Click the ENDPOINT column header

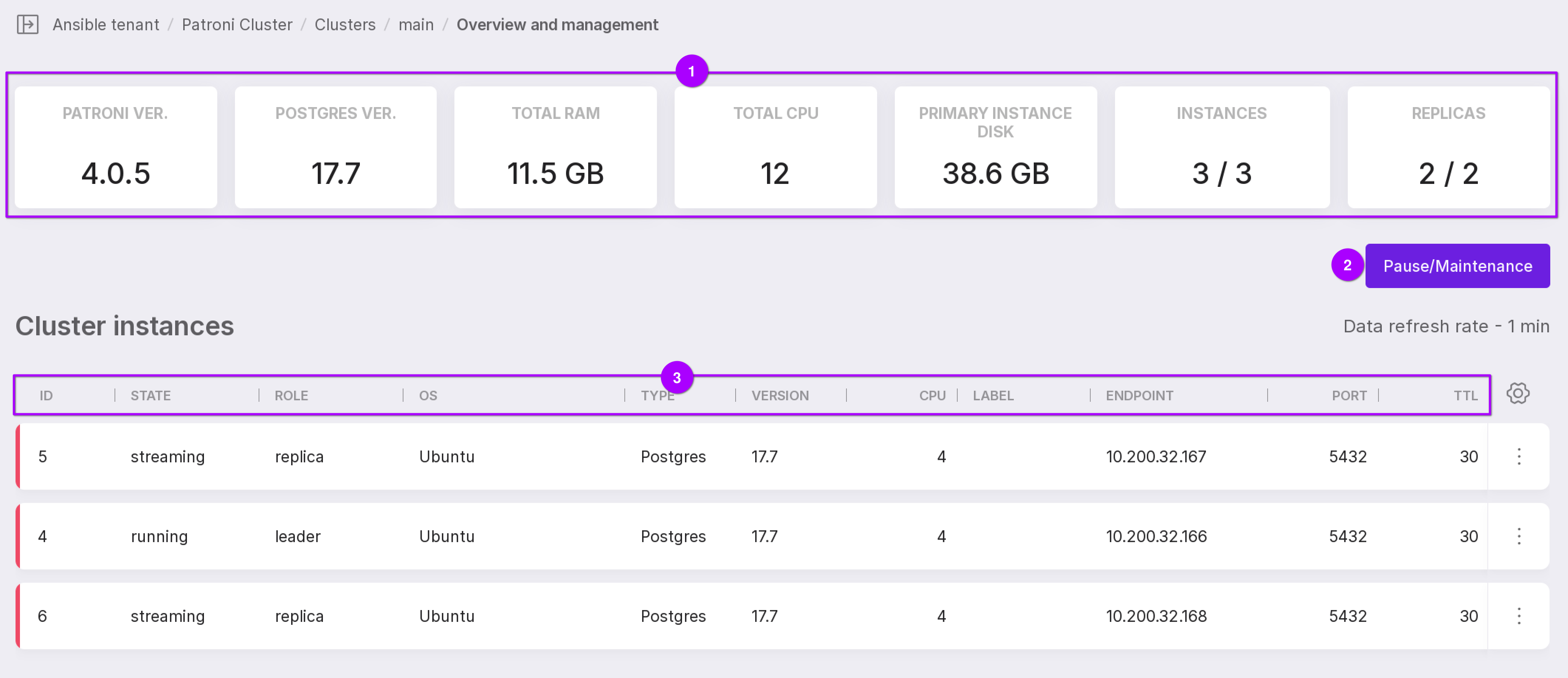coord(1139,395)
